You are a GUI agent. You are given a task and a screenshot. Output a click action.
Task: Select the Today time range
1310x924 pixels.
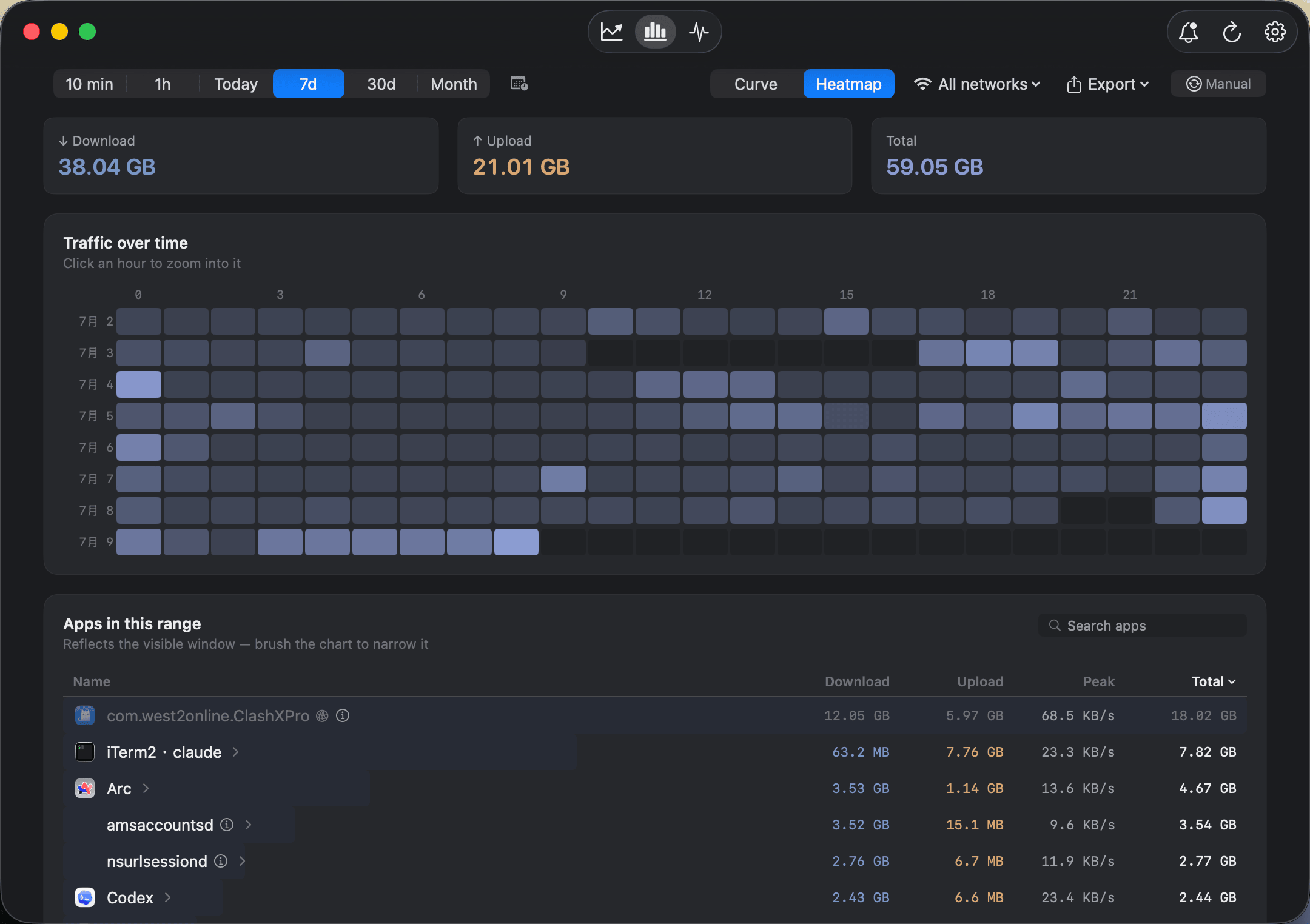pos(236,84)
